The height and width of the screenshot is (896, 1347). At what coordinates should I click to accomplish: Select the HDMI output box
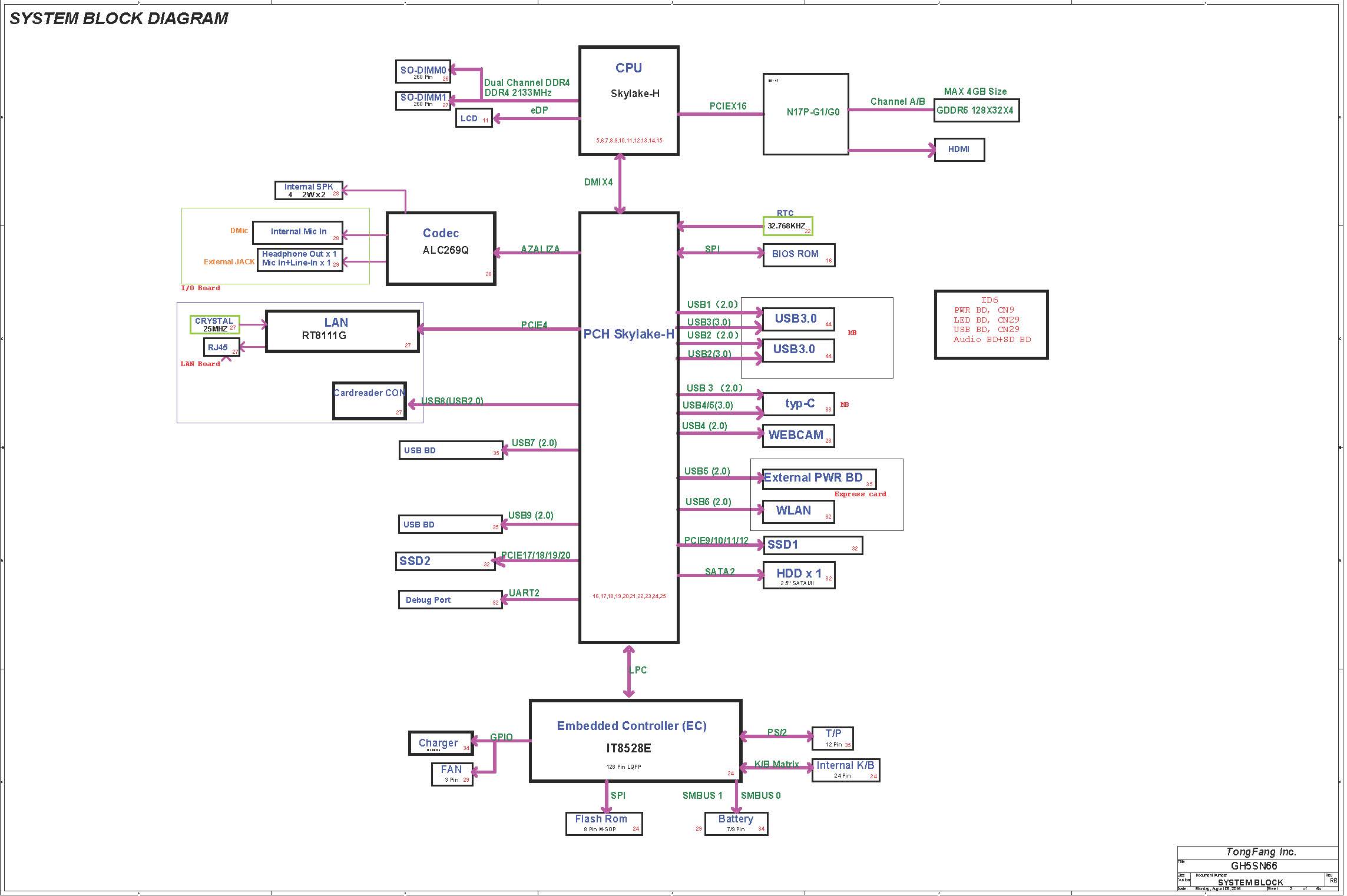959,150
